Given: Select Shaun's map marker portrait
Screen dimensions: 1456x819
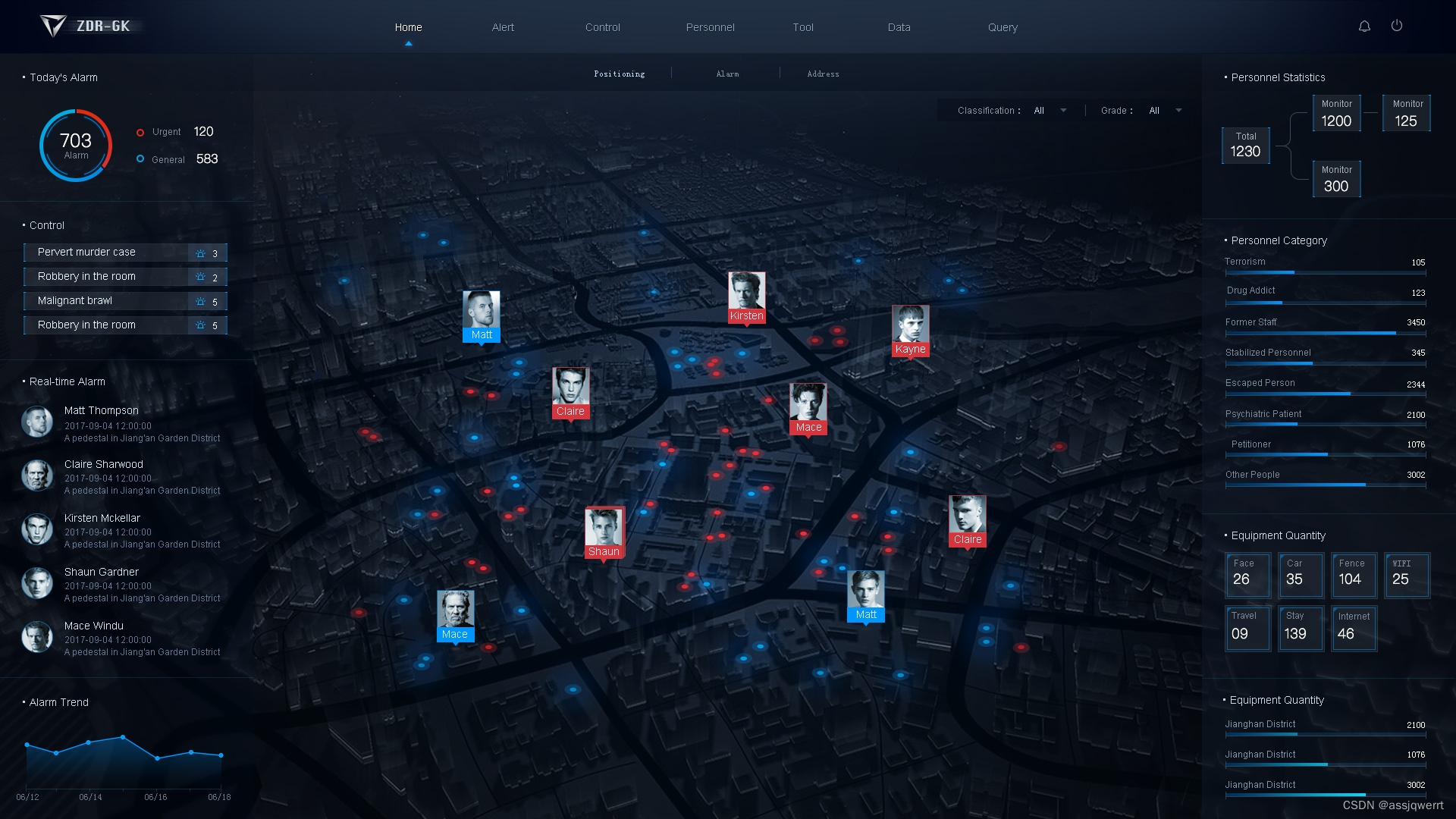Looking at the screenshot, I should tap(604, 526).
